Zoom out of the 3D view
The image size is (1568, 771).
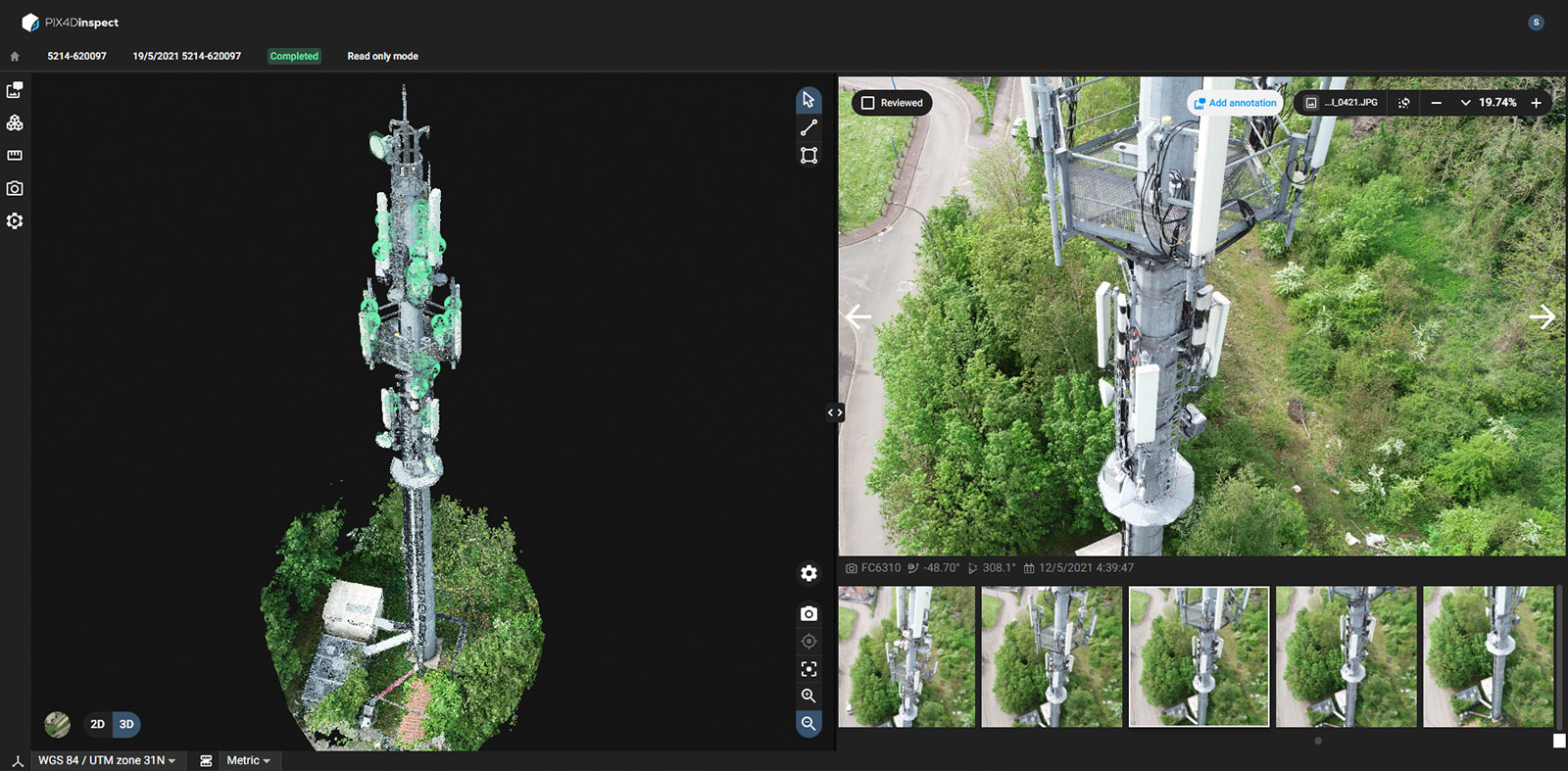808,723
